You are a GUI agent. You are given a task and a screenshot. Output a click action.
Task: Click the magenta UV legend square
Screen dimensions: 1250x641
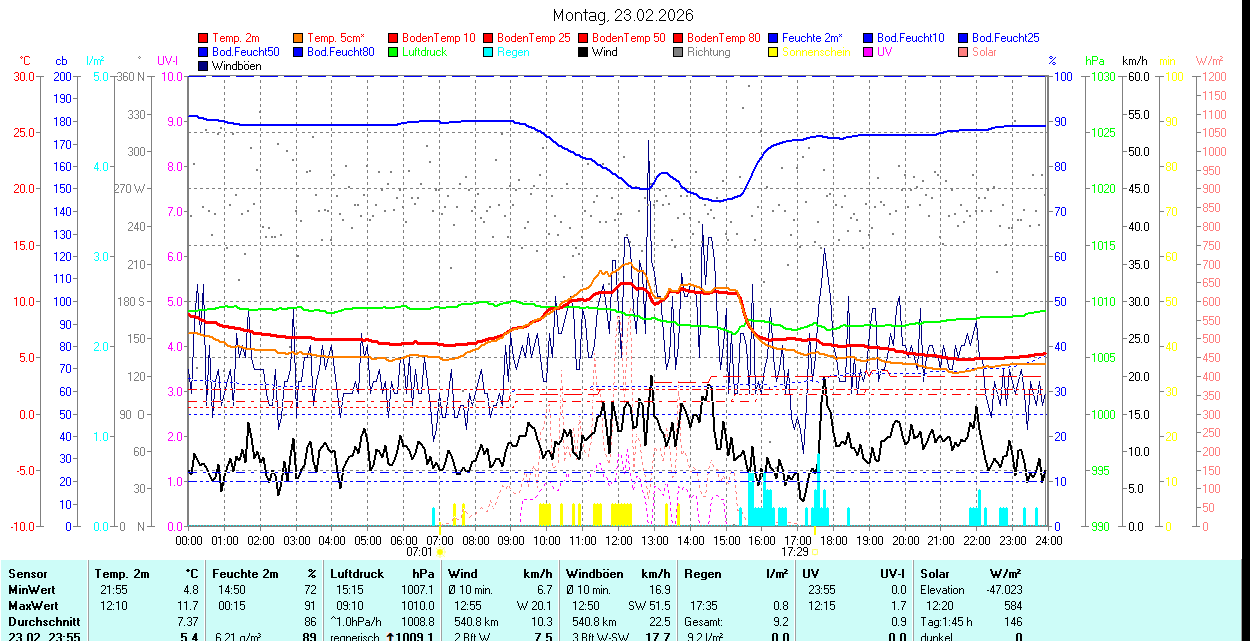pyautogui.click(x=868, y=52)
